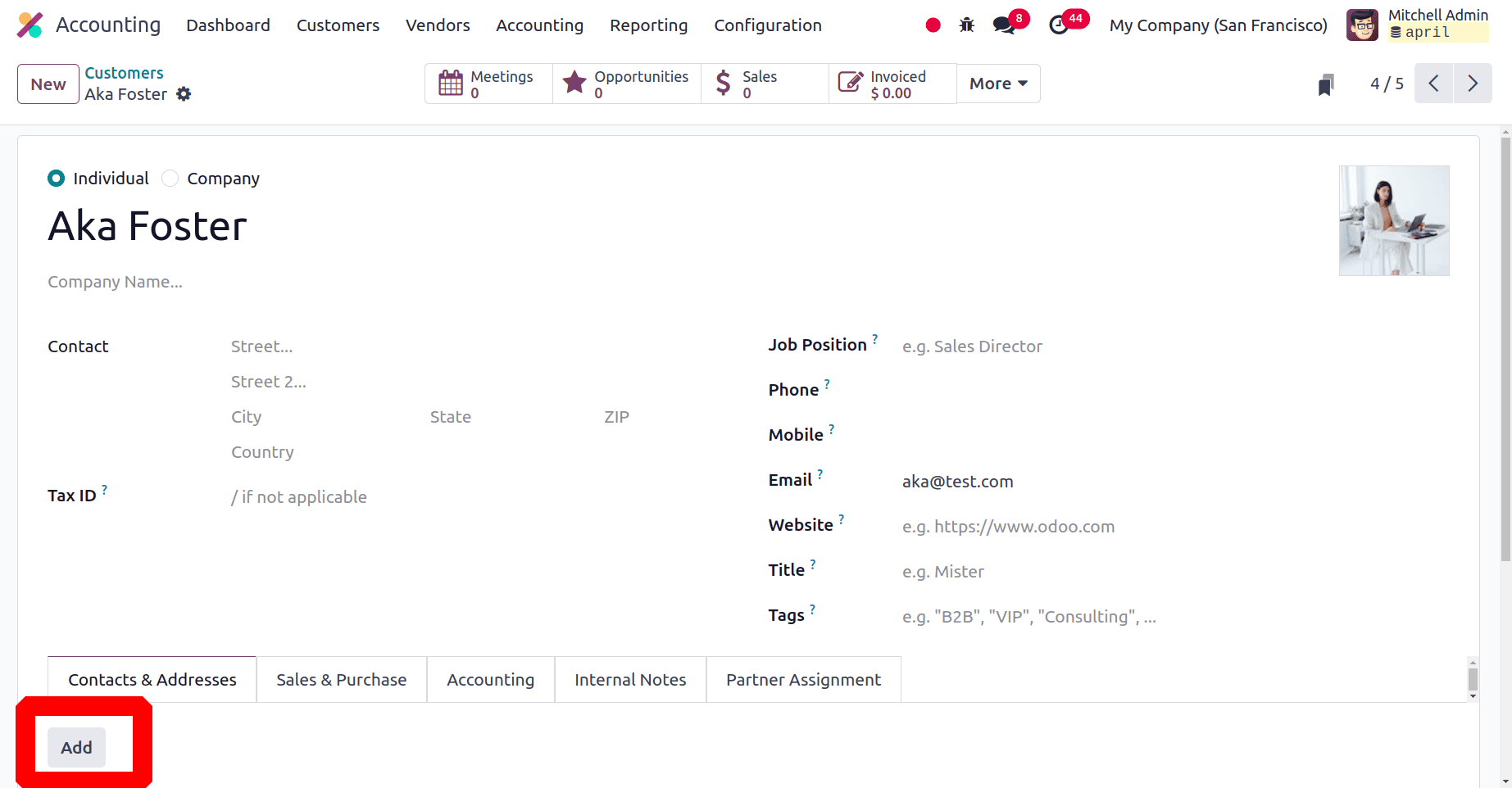This screenshot has height=788, width=1512.
Task: Open the Tags selection field
Action: pyautogui.click(x=1175, y=617)
